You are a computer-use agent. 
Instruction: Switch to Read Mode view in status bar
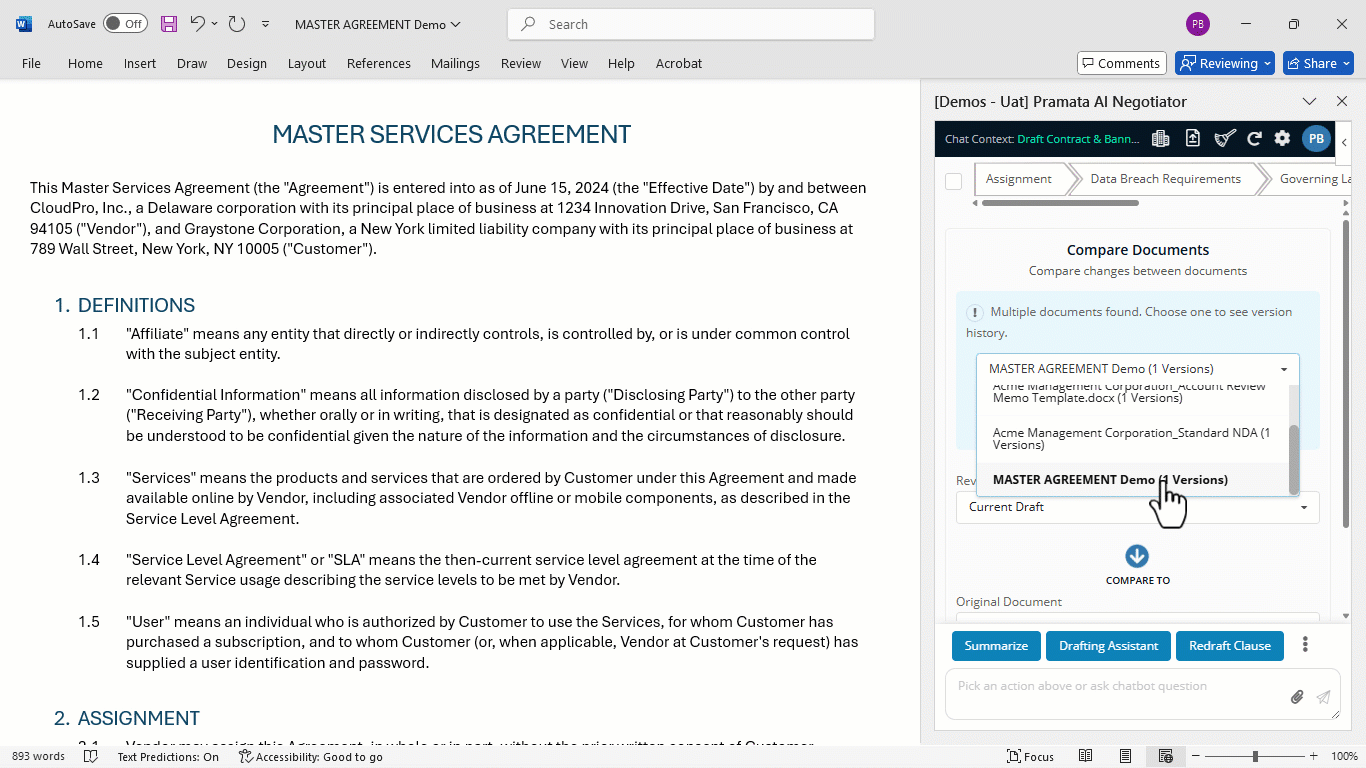1087,756
